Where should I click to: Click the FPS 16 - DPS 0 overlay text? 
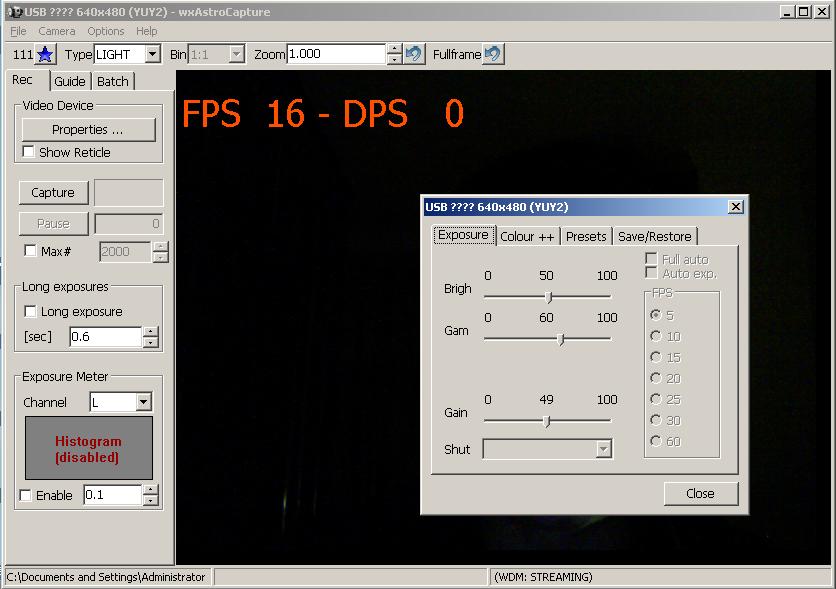click(x=323, y=114)
